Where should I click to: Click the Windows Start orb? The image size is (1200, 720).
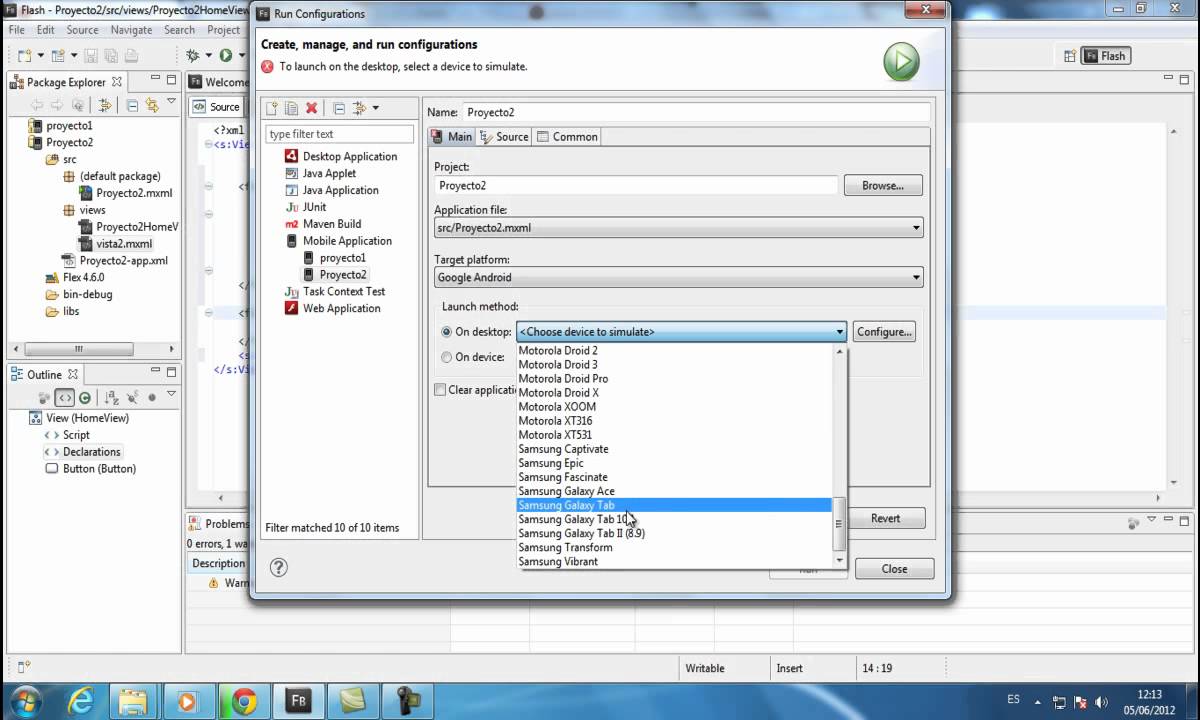coord(25,700)
